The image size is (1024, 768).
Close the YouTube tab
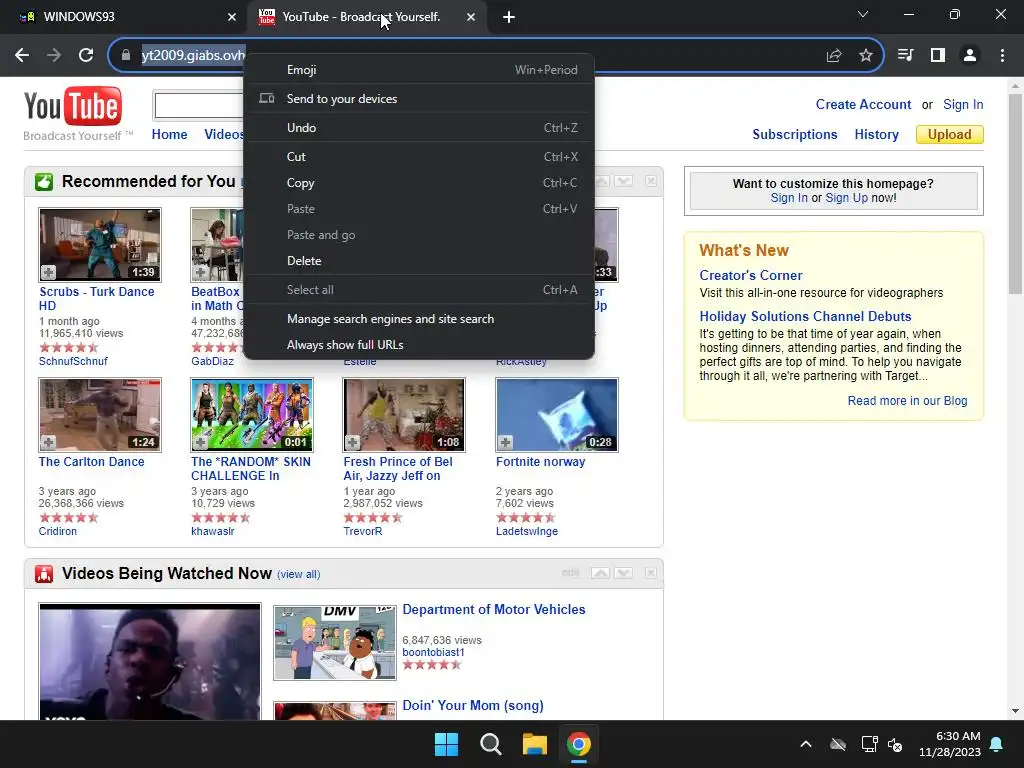click(x=471, y=17)
